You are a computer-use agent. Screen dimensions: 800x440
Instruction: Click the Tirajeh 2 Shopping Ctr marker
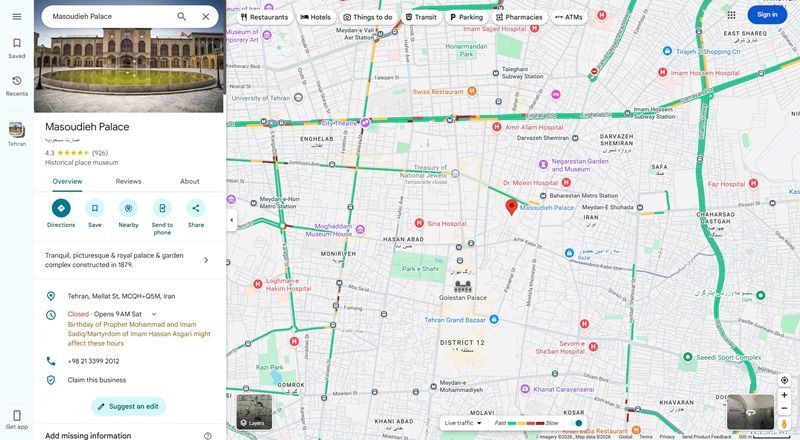coord(667,51)
